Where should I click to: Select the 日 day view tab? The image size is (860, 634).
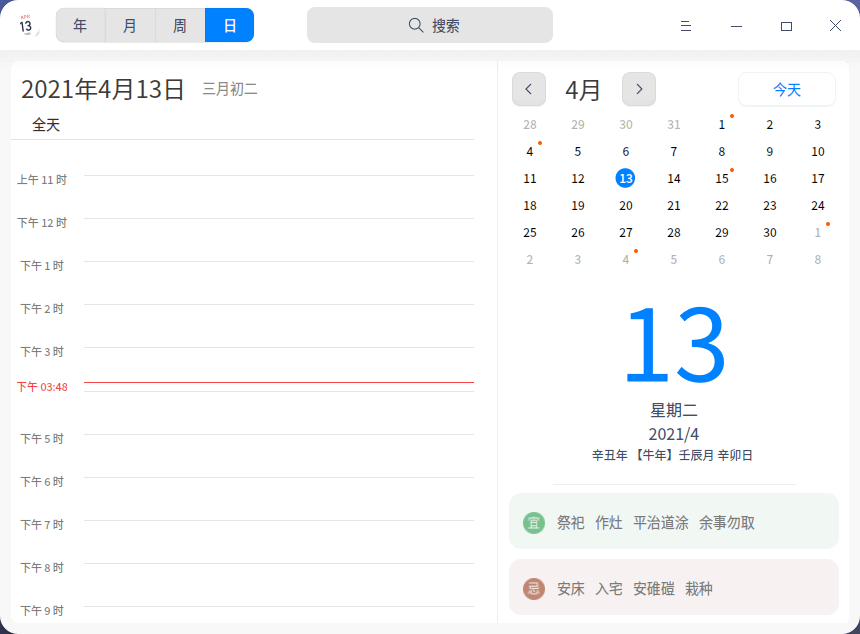pos(229,25)
